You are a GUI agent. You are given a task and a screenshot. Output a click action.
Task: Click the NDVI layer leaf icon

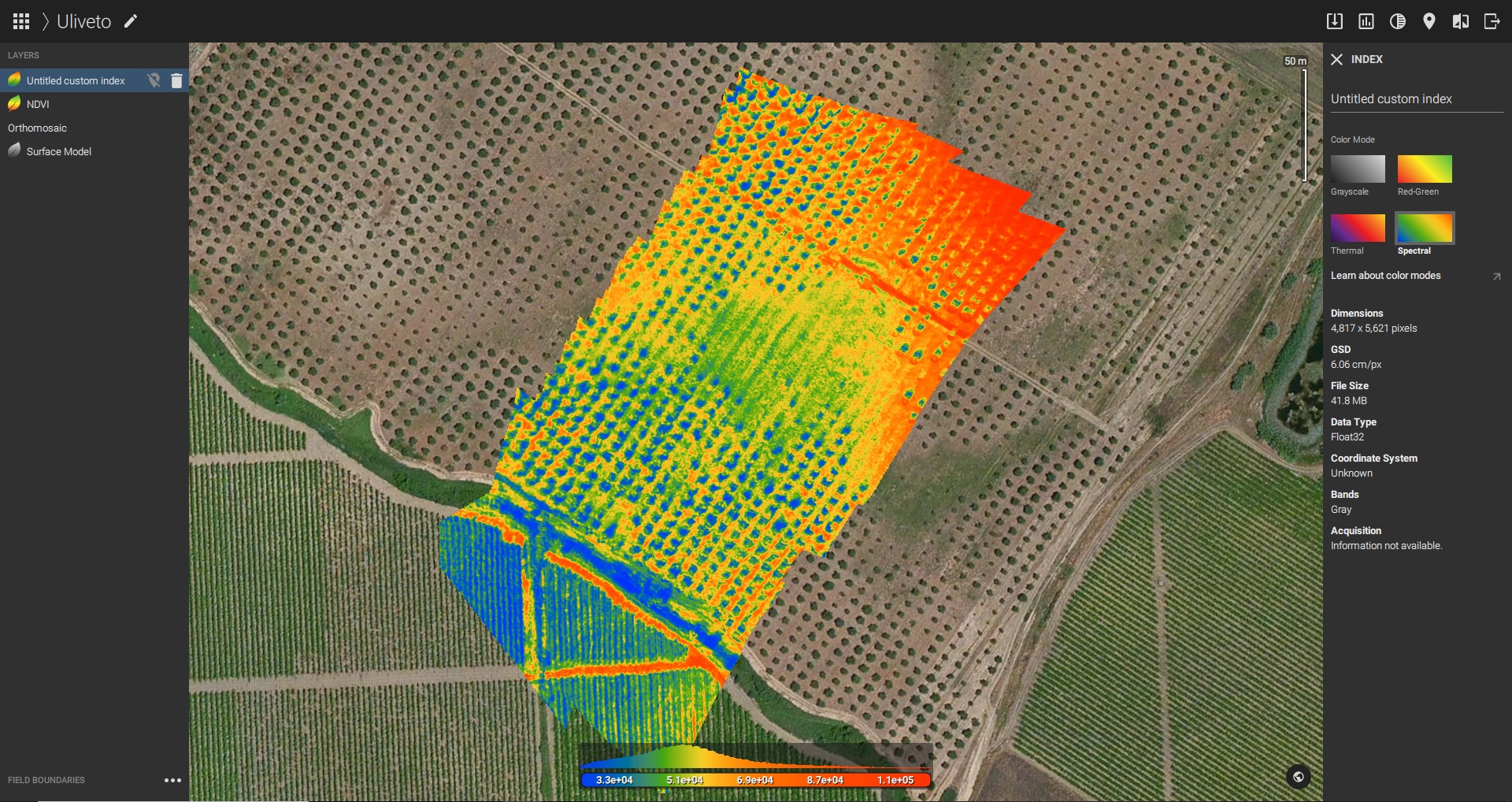14,103
